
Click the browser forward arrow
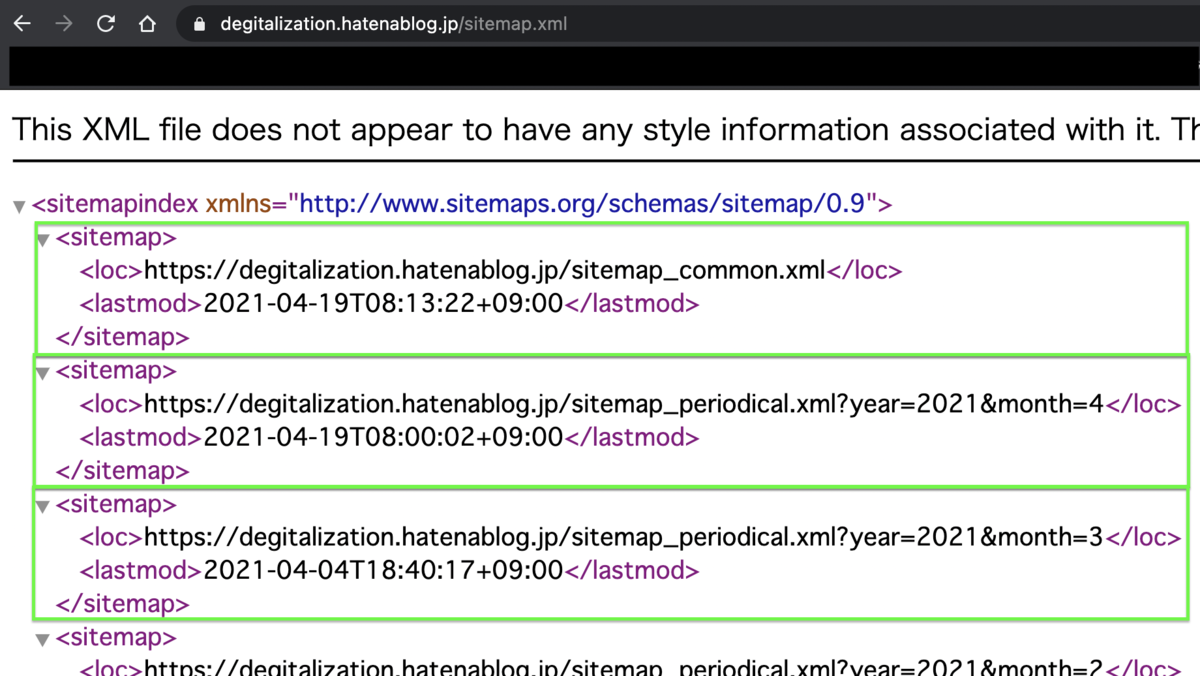[x=64, y=24]
